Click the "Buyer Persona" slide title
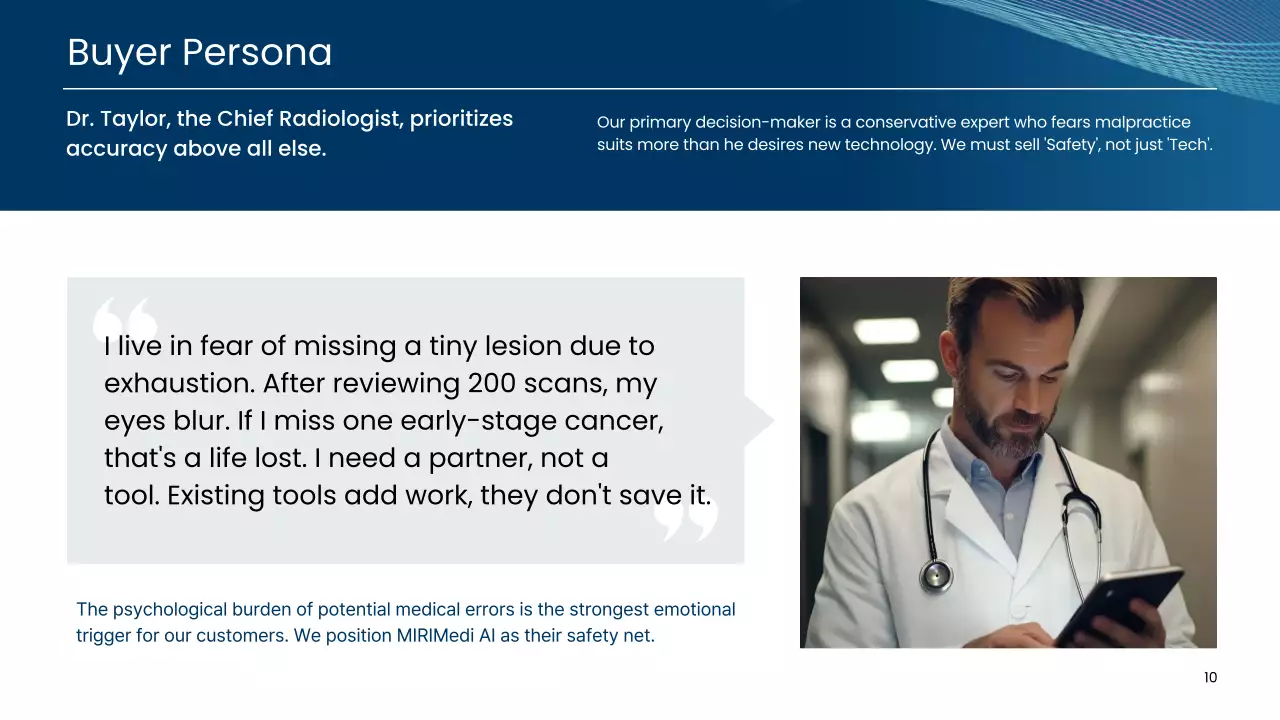The height and width of the screenshot is (720, 1280). coord(199,53)
